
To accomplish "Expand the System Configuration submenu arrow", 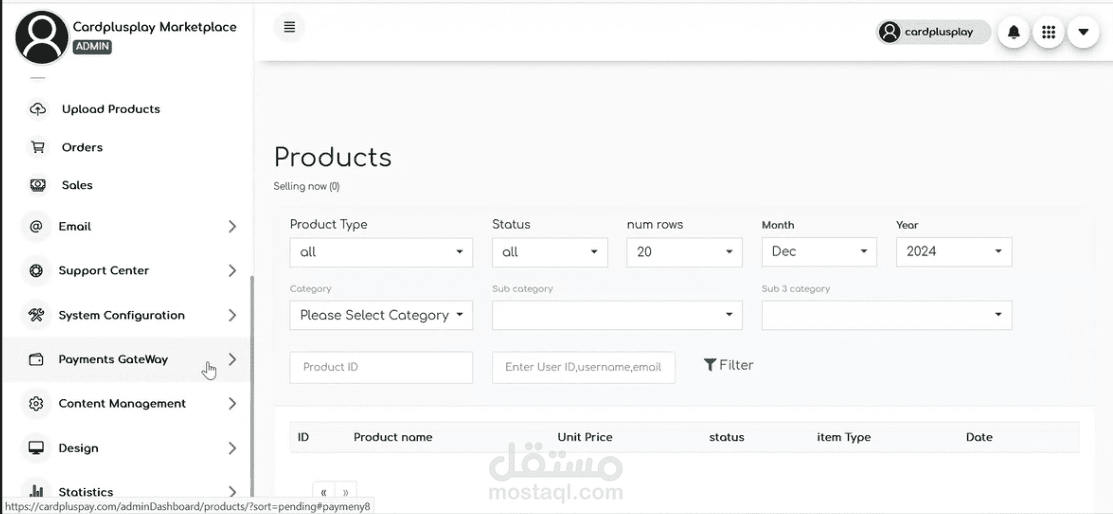I will click(x=232, y=315).
